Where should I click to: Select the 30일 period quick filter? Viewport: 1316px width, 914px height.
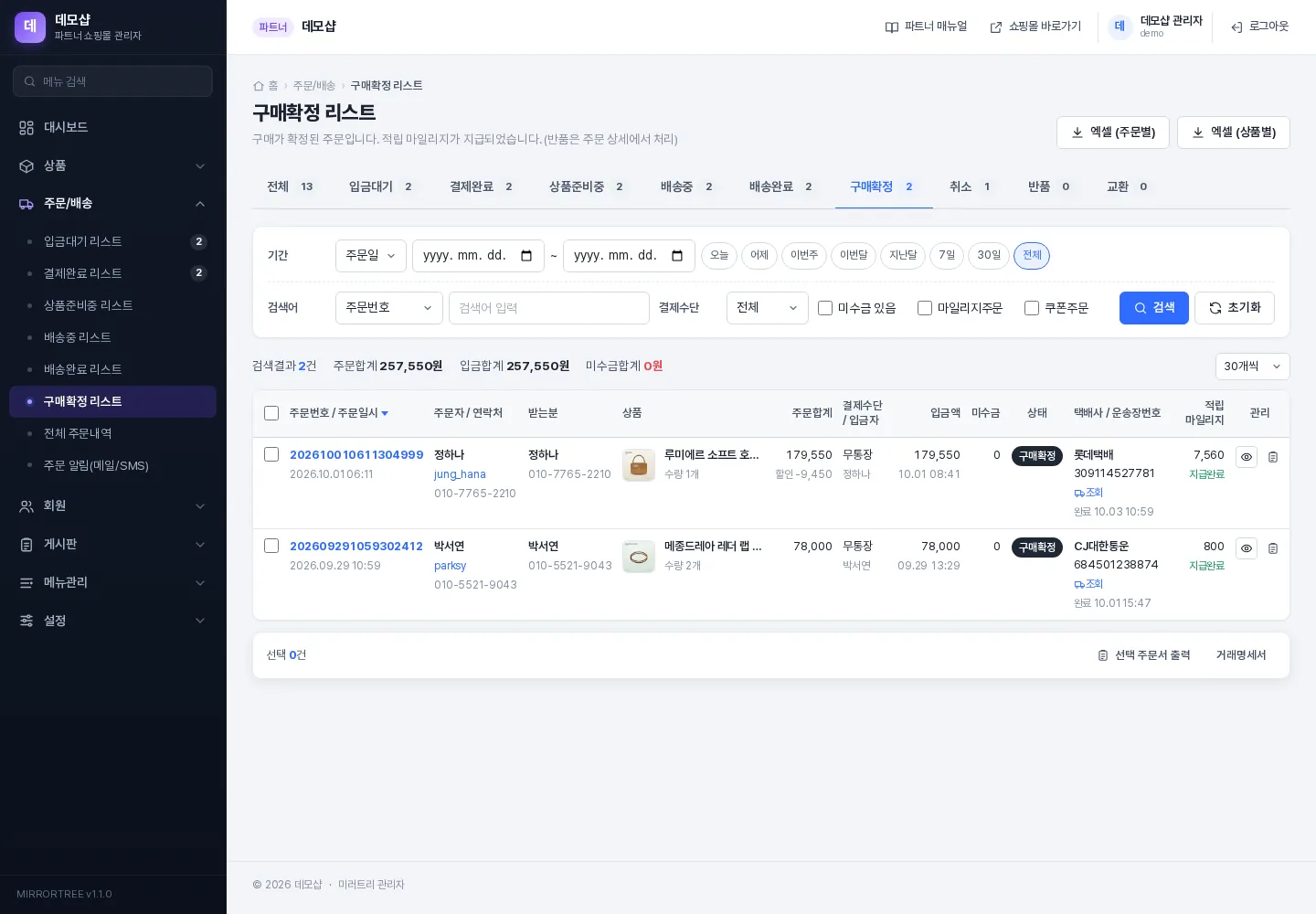pyautogui.click(x=989, y=256)
